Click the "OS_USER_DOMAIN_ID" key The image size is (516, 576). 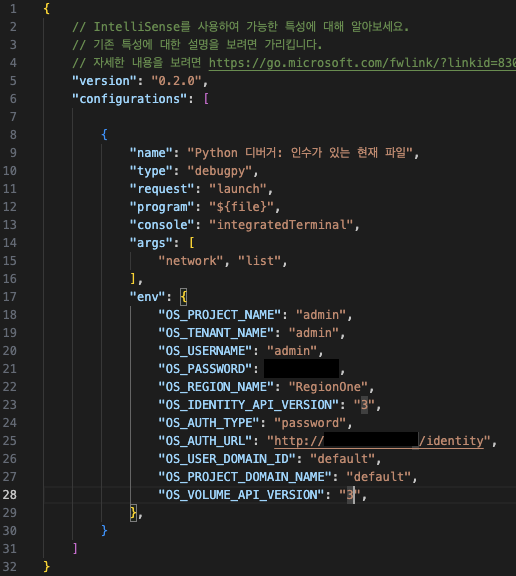pyautogui.click(x=227, y=459)
